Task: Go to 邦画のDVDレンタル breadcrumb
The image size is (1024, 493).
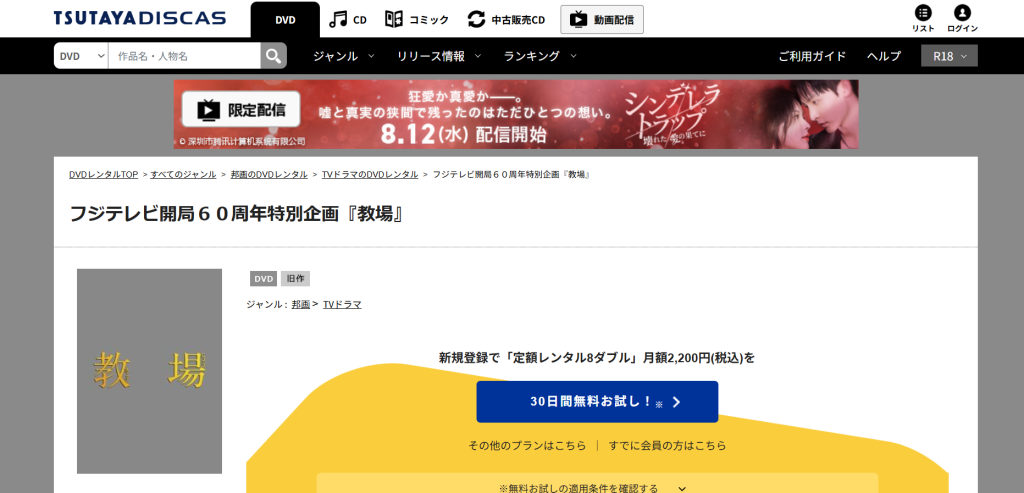Action: click(269, 174)
